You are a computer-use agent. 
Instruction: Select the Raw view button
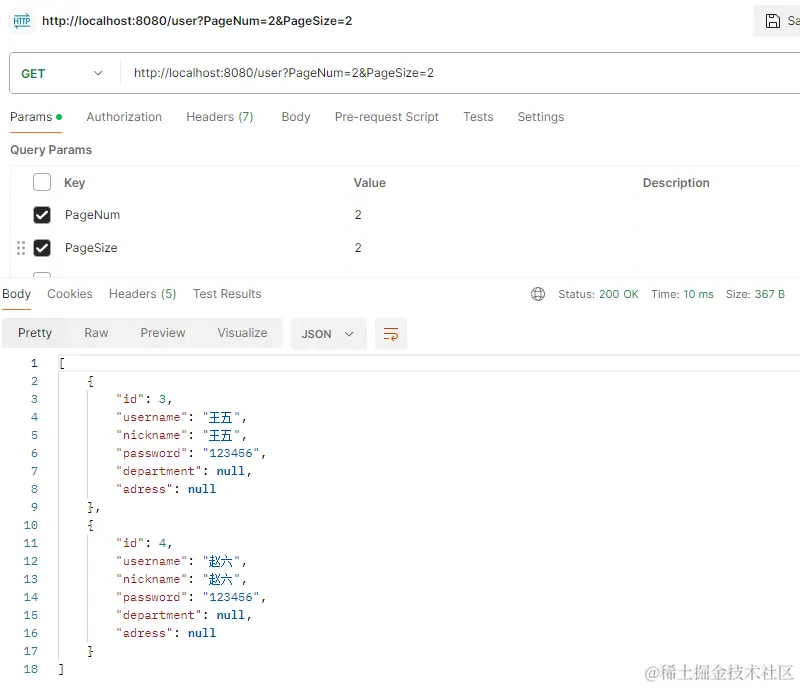(x=96, y=333)
